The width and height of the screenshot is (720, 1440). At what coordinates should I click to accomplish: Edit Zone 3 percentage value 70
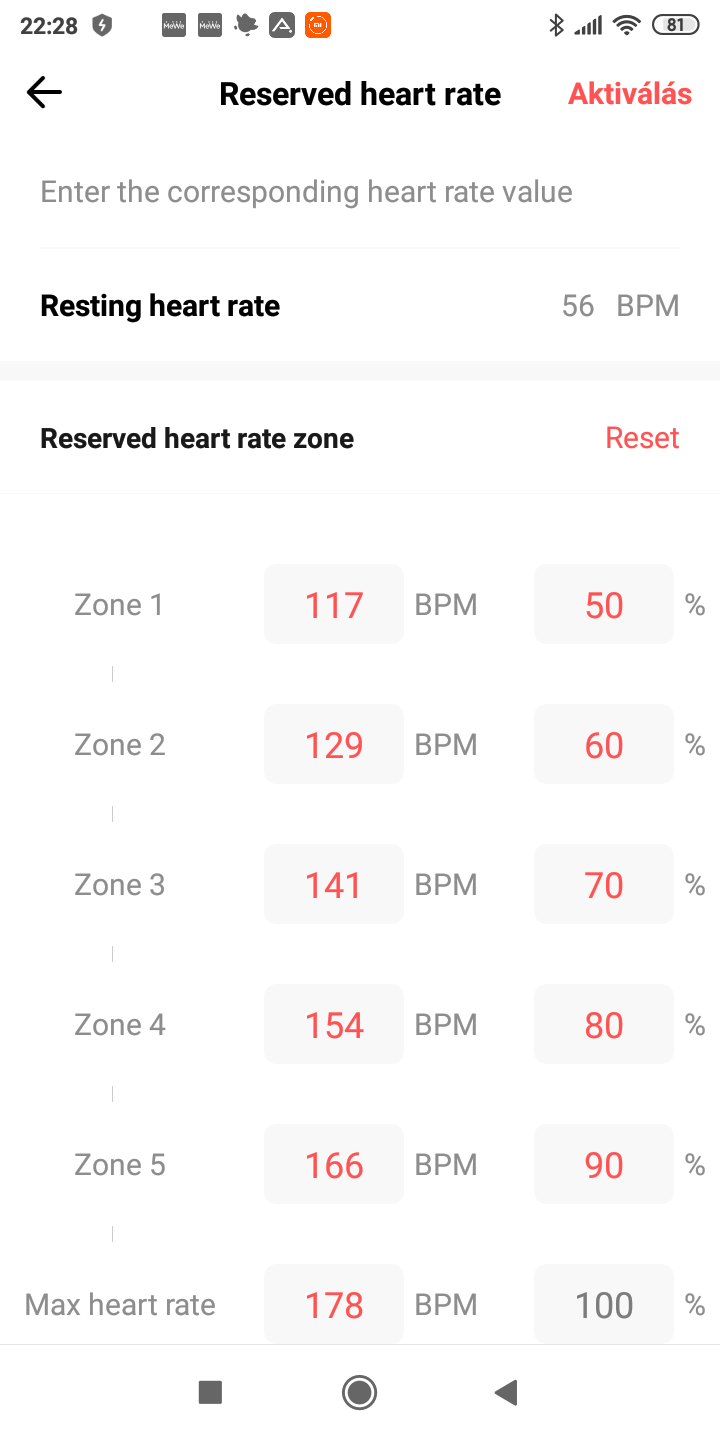pyautogui.click(x=604, y=884)
